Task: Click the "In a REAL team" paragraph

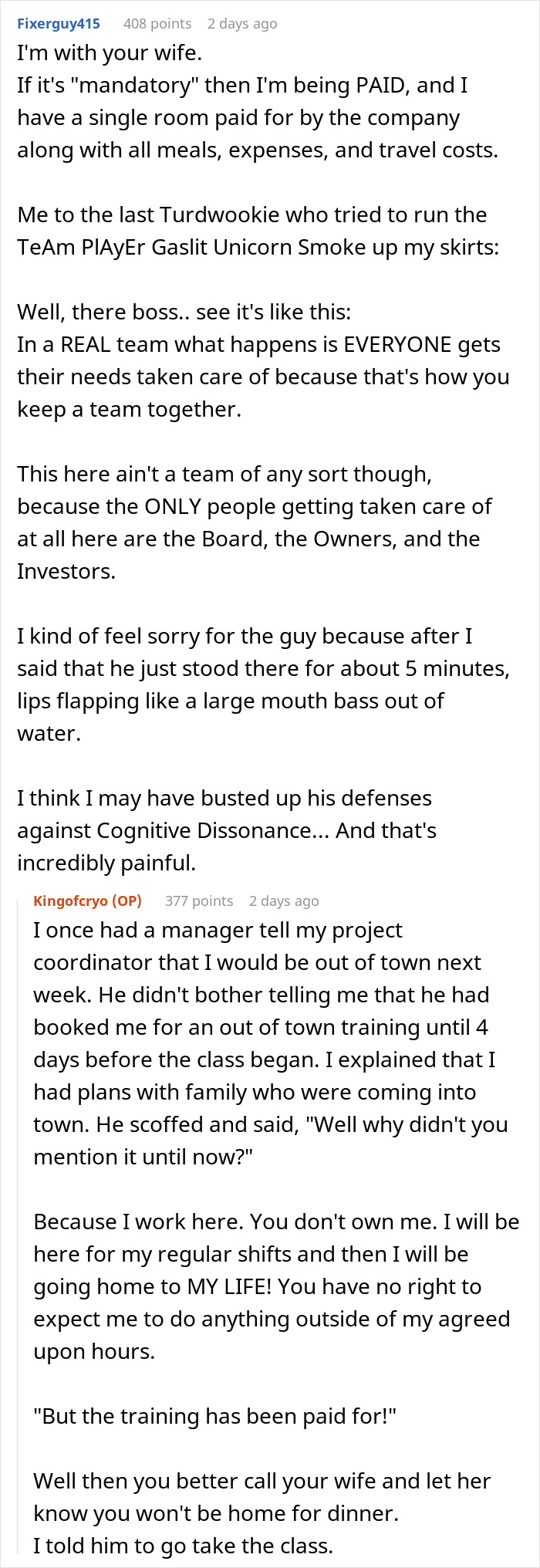Action: coord(262,377)
